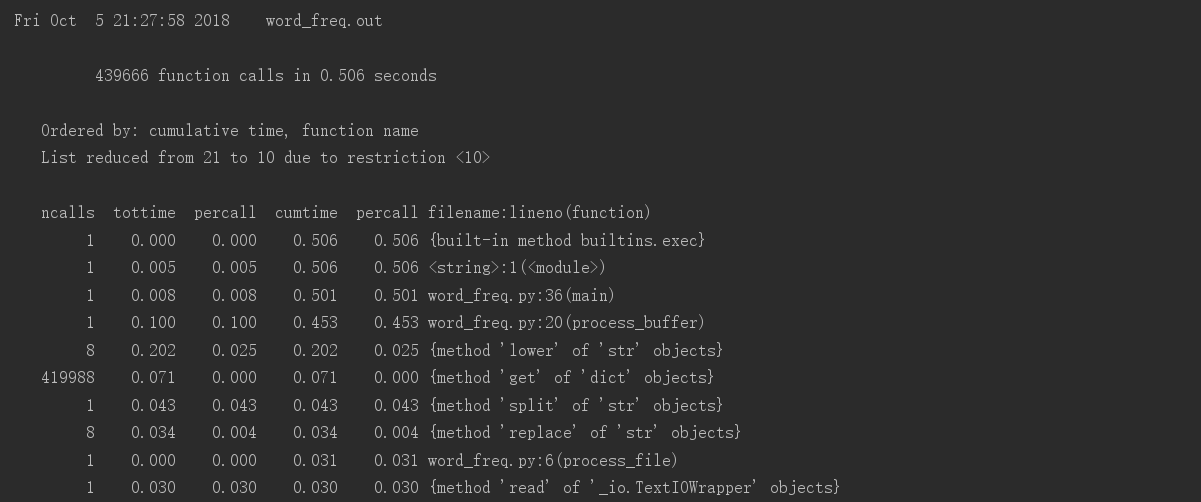Click the tottime column header
Image resolution: width=1201 pixels, height=502 pixels.
pyautogui.click(x=144, y=213)
